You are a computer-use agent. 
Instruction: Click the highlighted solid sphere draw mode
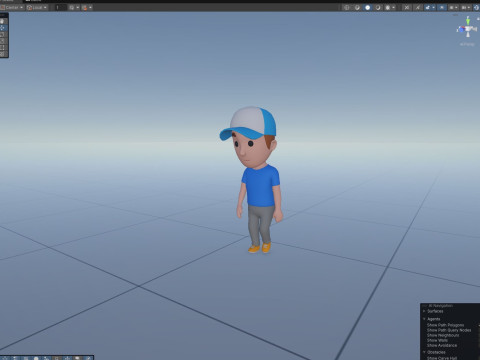tap(367, 7)
